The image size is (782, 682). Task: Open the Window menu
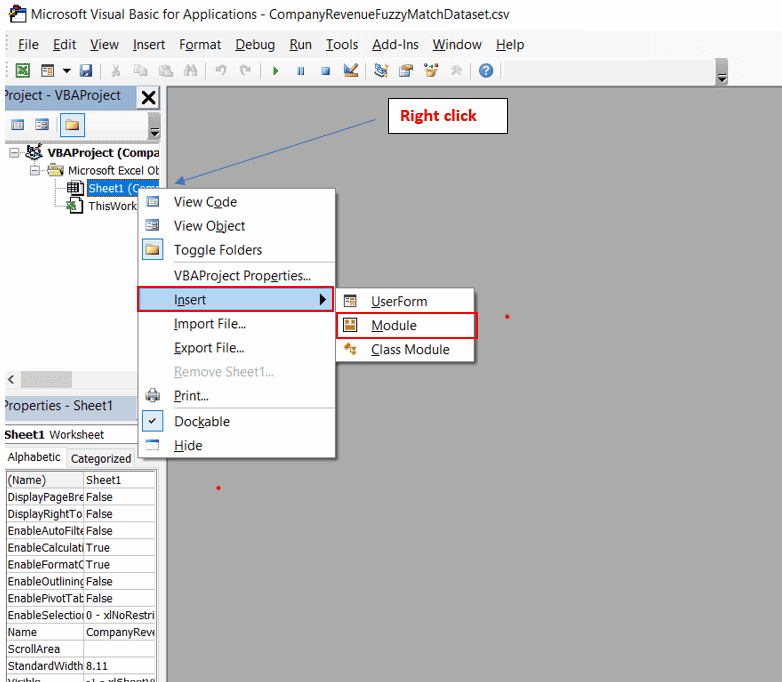pos(457,45)
